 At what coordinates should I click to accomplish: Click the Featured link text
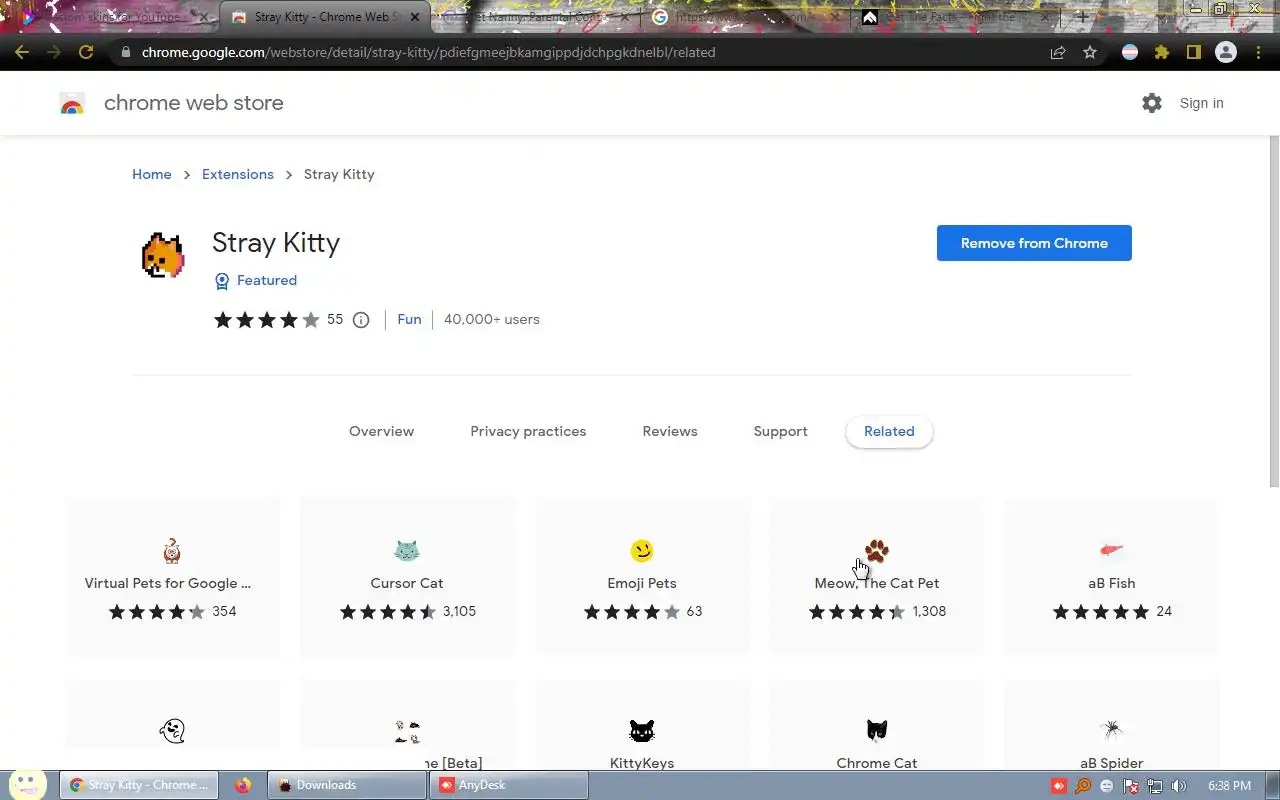[267, 280]
